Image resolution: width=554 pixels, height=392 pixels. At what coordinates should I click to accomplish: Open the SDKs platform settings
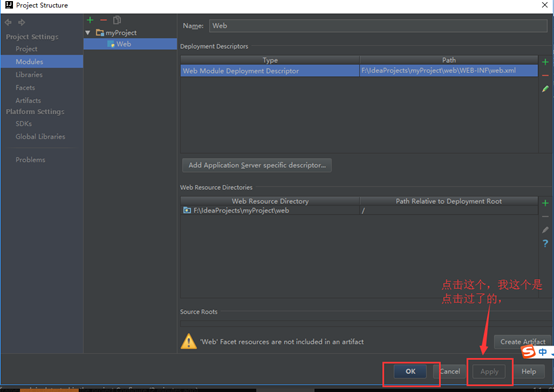click(24, 124)
